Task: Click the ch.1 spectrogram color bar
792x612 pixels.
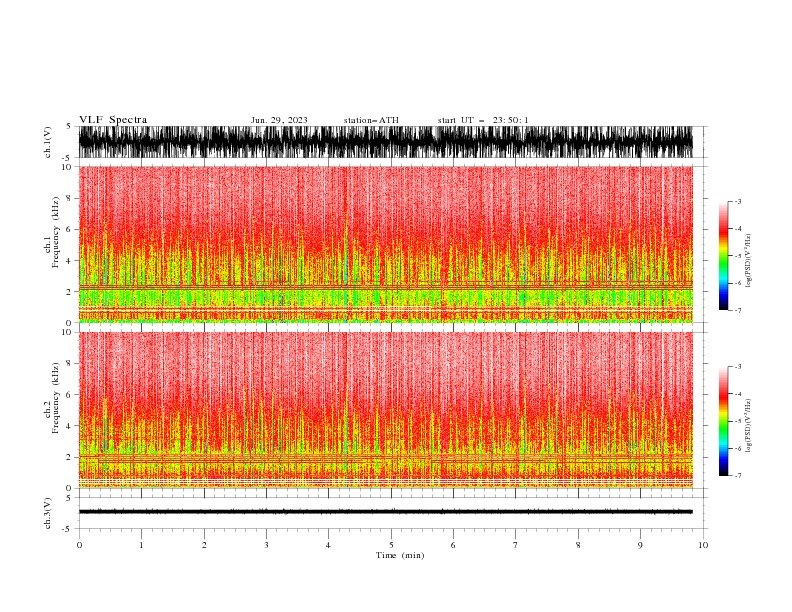Action: (723, 256)
